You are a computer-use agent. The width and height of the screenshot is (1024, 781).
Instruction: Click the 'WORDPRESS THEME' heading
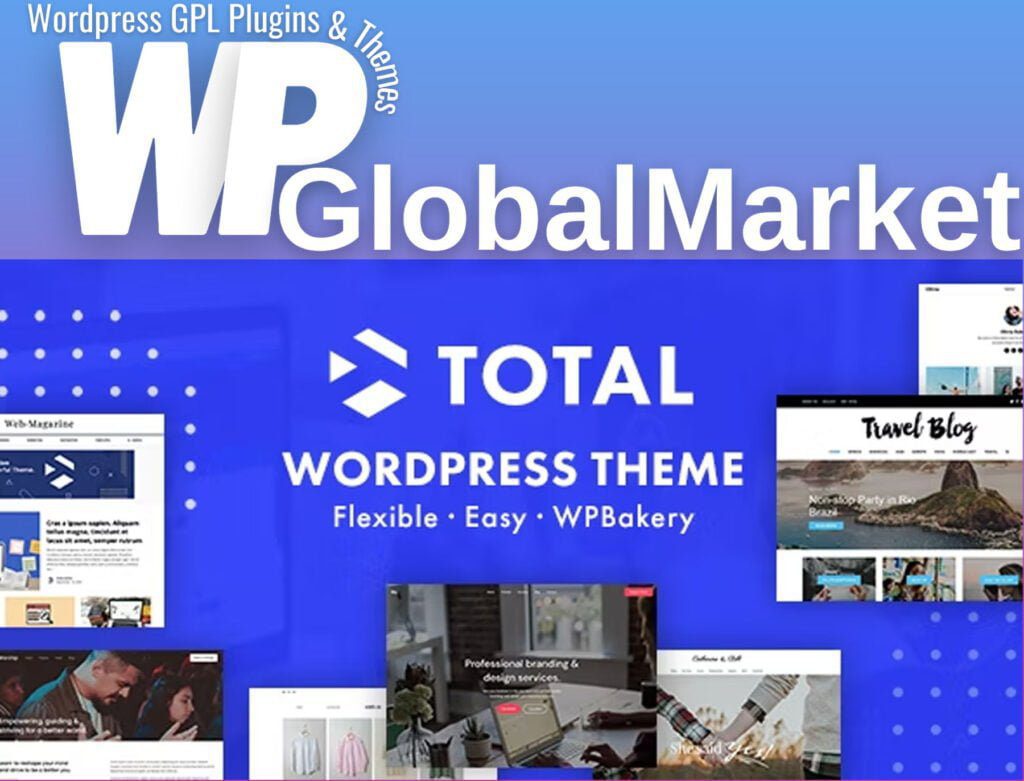point(513,468)
